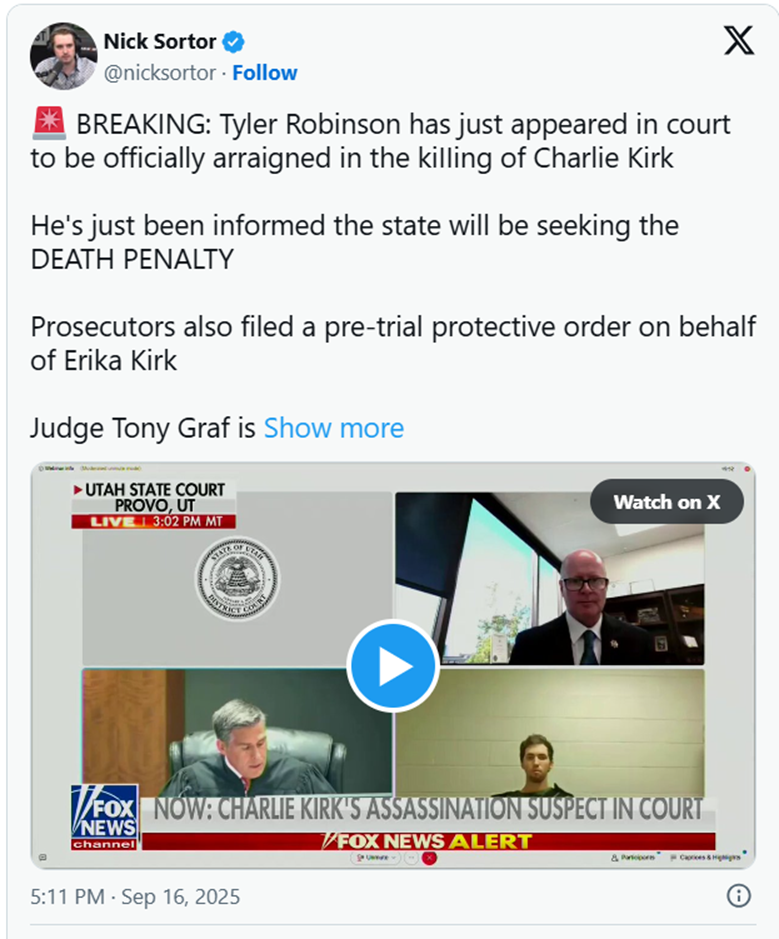Open the 5:11 PM Sep 16, 2025 timestamp
This screenshot has width=779, height=939.
tap(135, 896)
